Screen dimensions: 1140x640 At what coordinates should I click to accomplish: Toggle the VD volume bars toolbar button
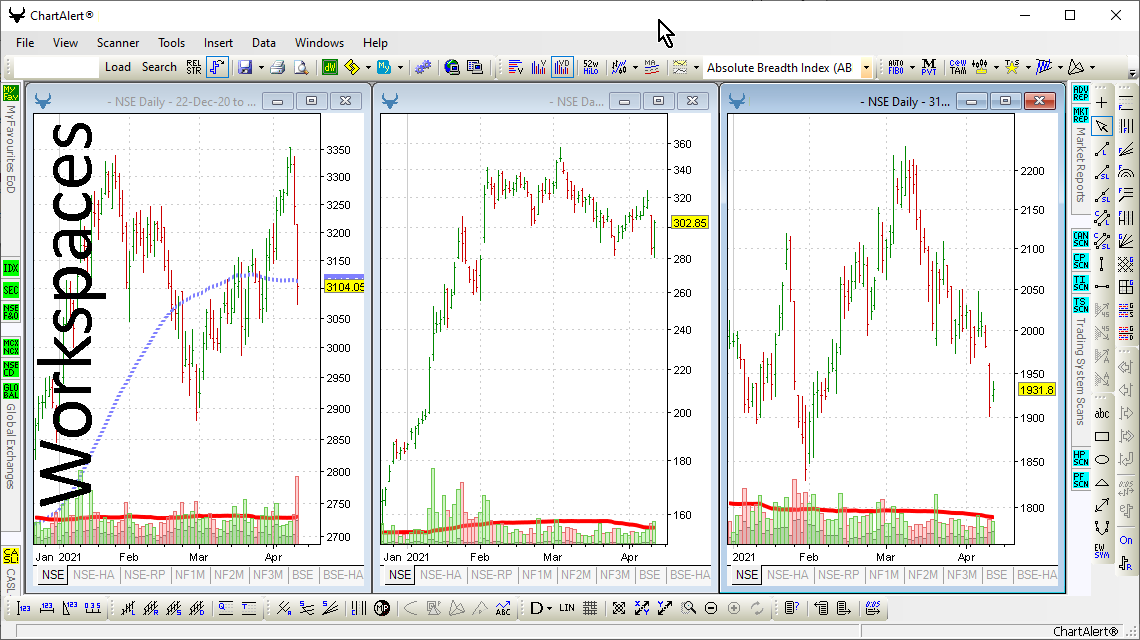(x=562, y=68)
